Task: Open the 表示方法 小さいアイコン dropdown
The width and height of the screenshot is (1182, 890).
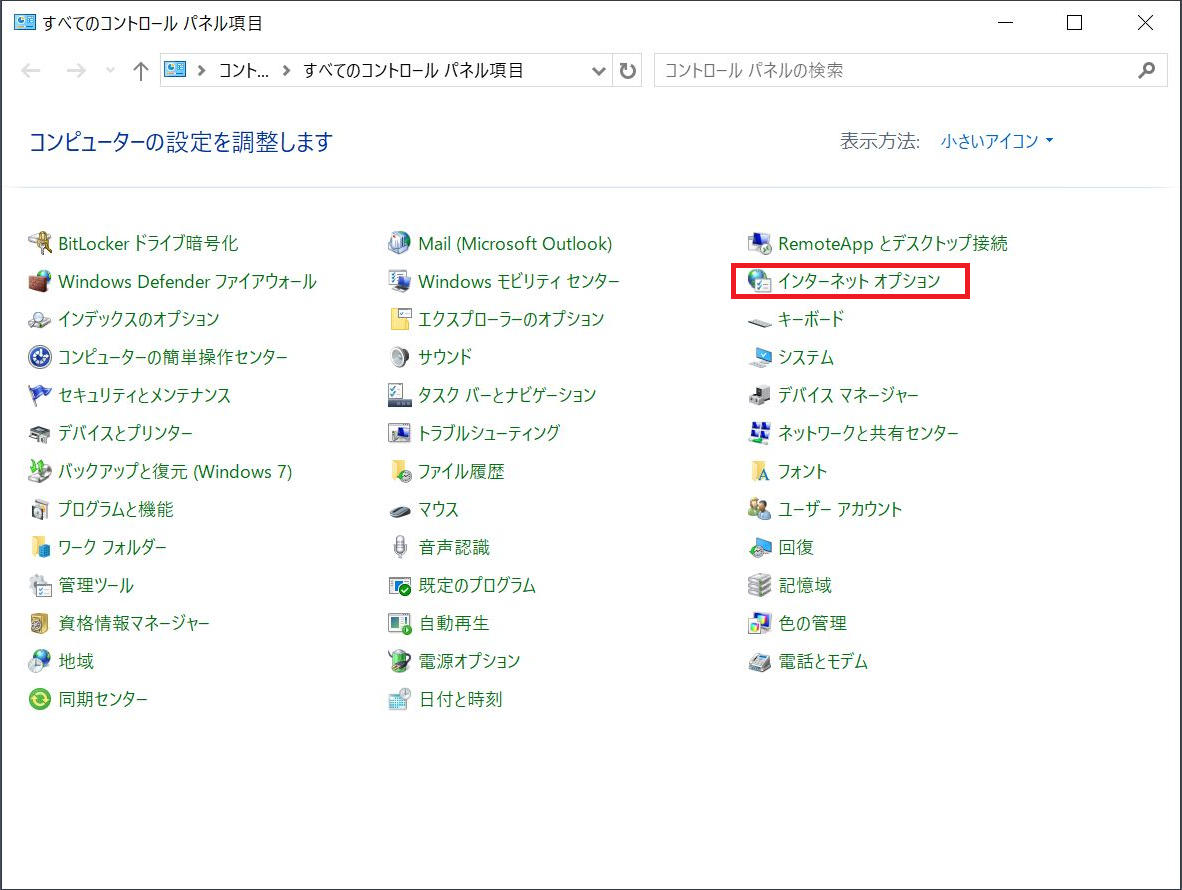Action: [997, 141]
